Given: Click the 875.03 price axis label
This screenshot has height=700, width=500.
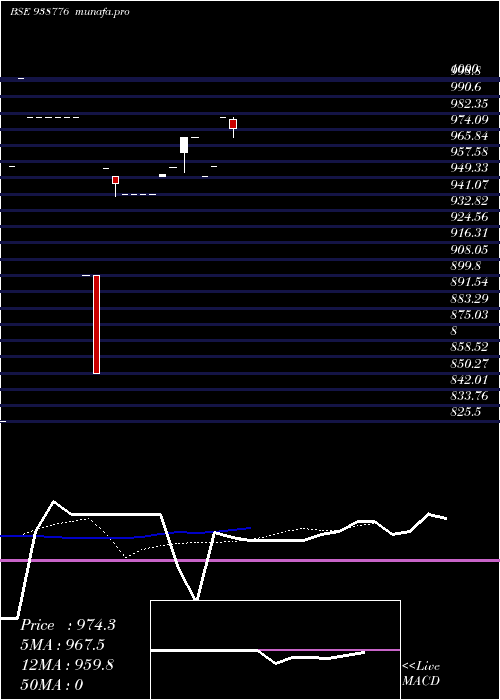Looking at the screenshot, I should point(469,314).
